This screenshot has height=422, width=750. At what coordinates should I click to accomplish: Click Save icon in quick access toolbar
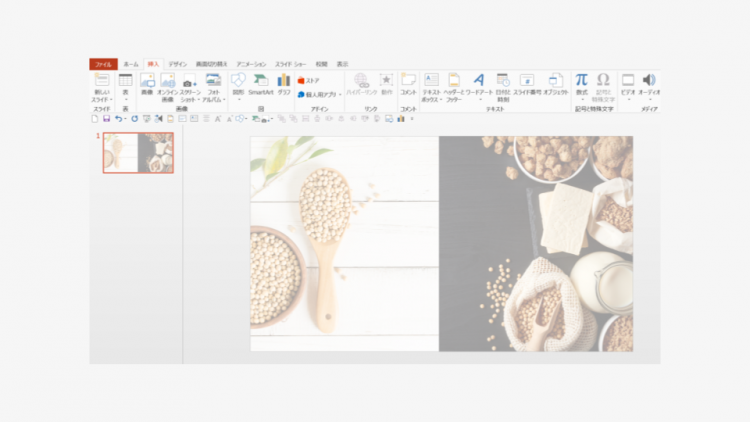(107, 118)
